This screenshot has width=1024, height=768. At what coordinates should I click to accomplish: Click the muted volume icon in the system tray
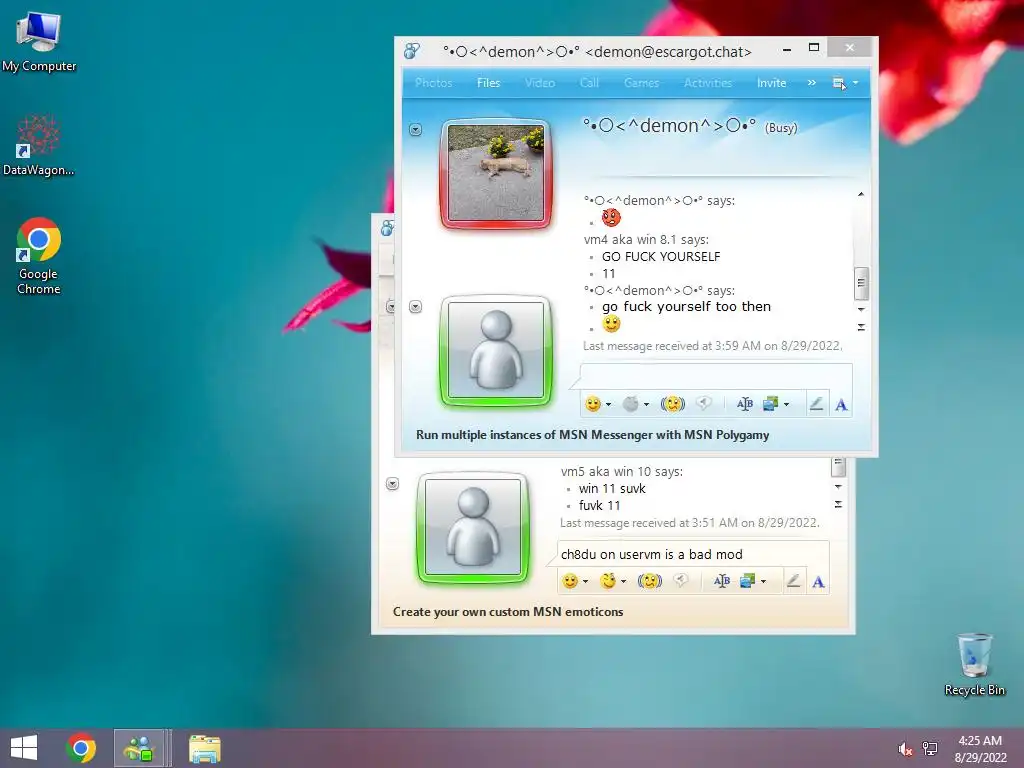(905, 749)
